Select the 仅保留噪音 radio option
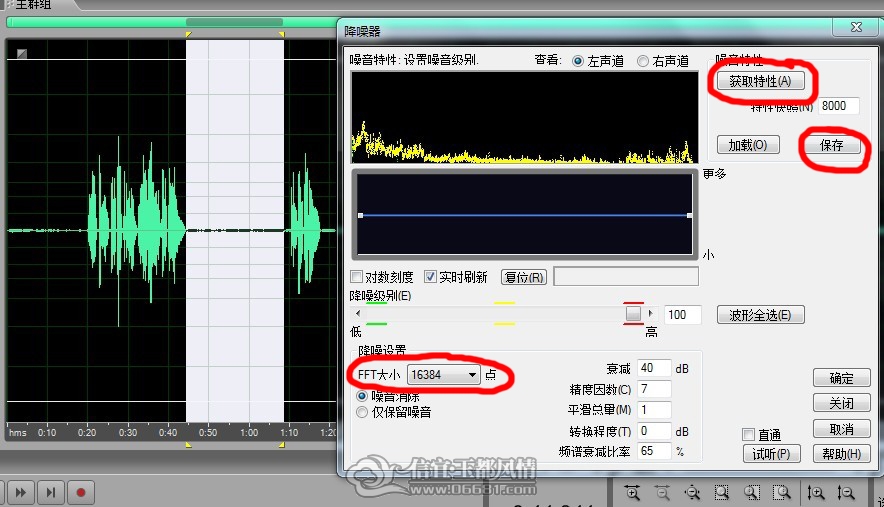The height and width of the screenshot is (507, 884). (362, 412)
